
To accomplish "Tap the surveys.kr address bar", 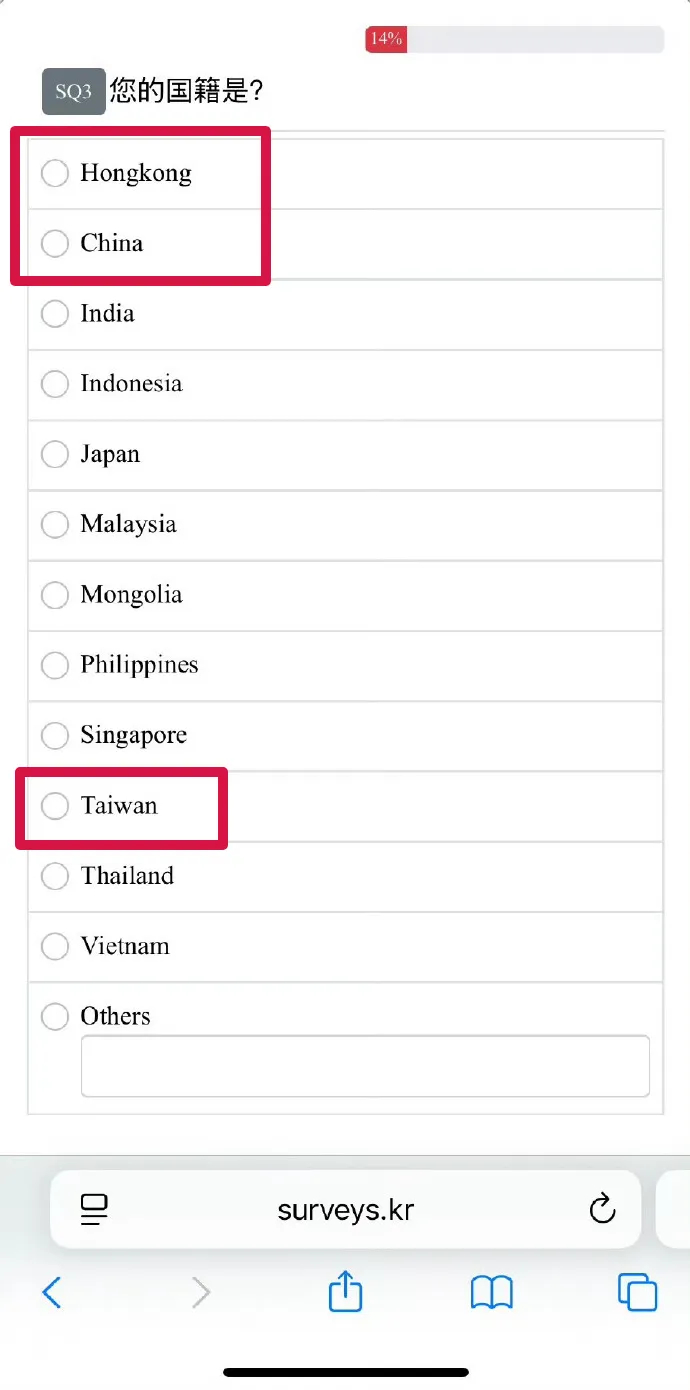I will pyautogui.click(x=345, y=1210).
